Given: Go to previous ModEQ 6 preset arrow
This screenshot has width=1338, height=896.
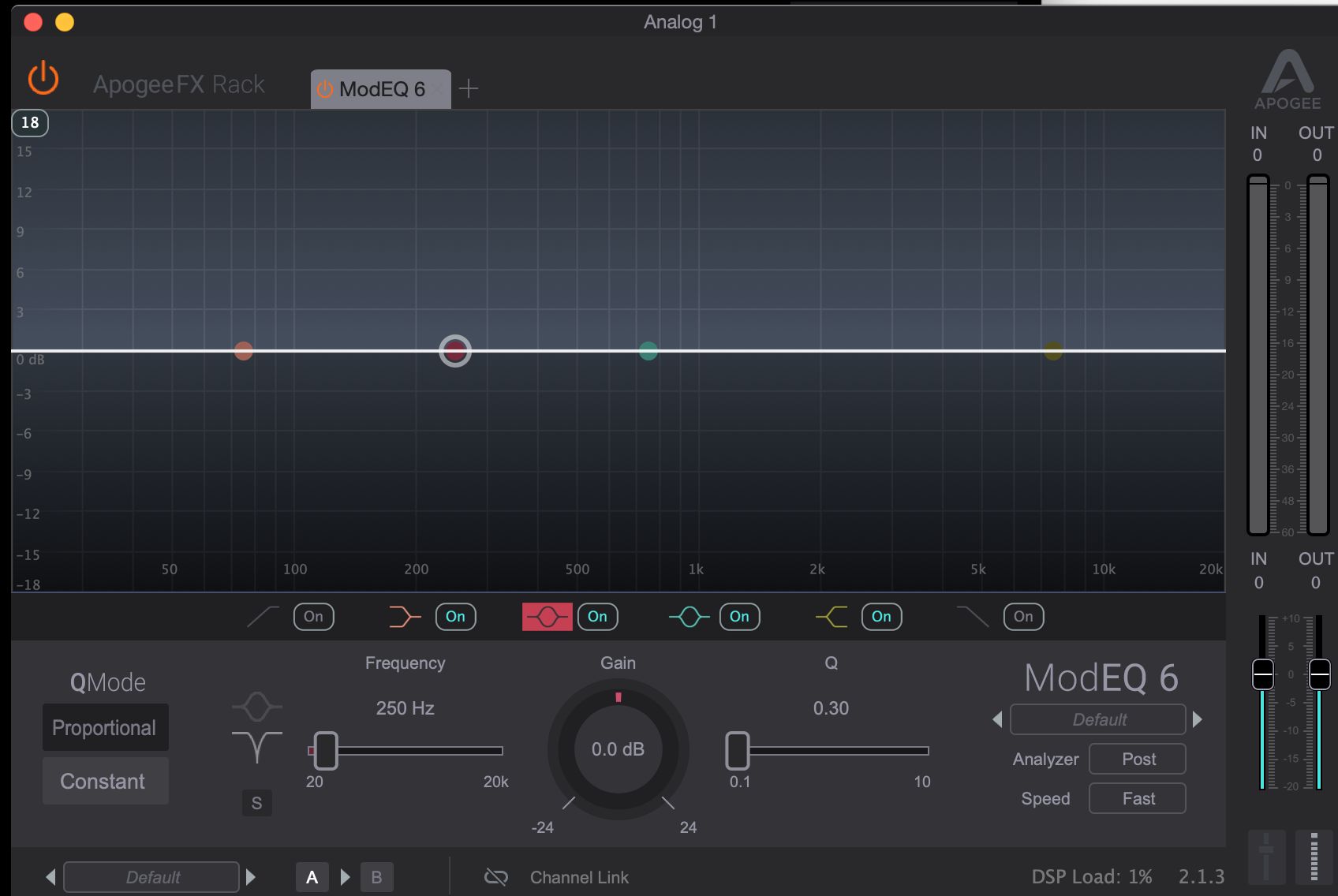Looking at the screenshot, I should click(x=997, y=719).
